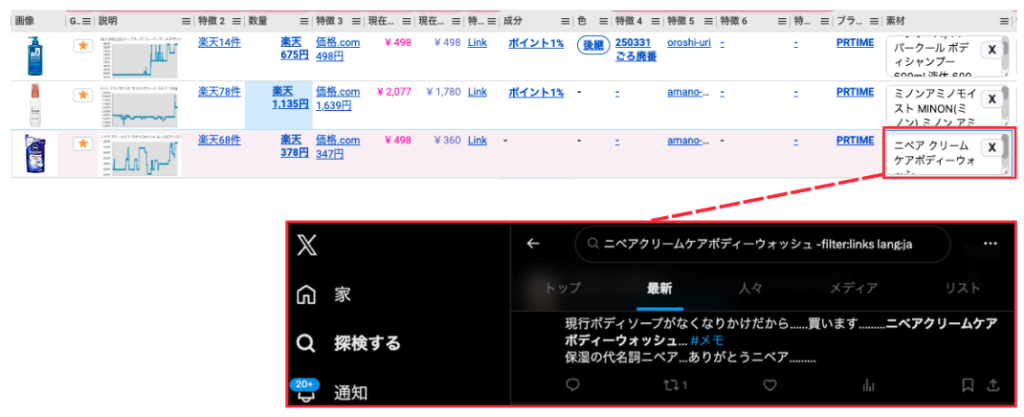Viewport: 1024px width, 417px height.
Task: Click the search field containing ニベアクリームケアボディーウォッシュ
Action: pyautogui.click(x=770, y=243)
